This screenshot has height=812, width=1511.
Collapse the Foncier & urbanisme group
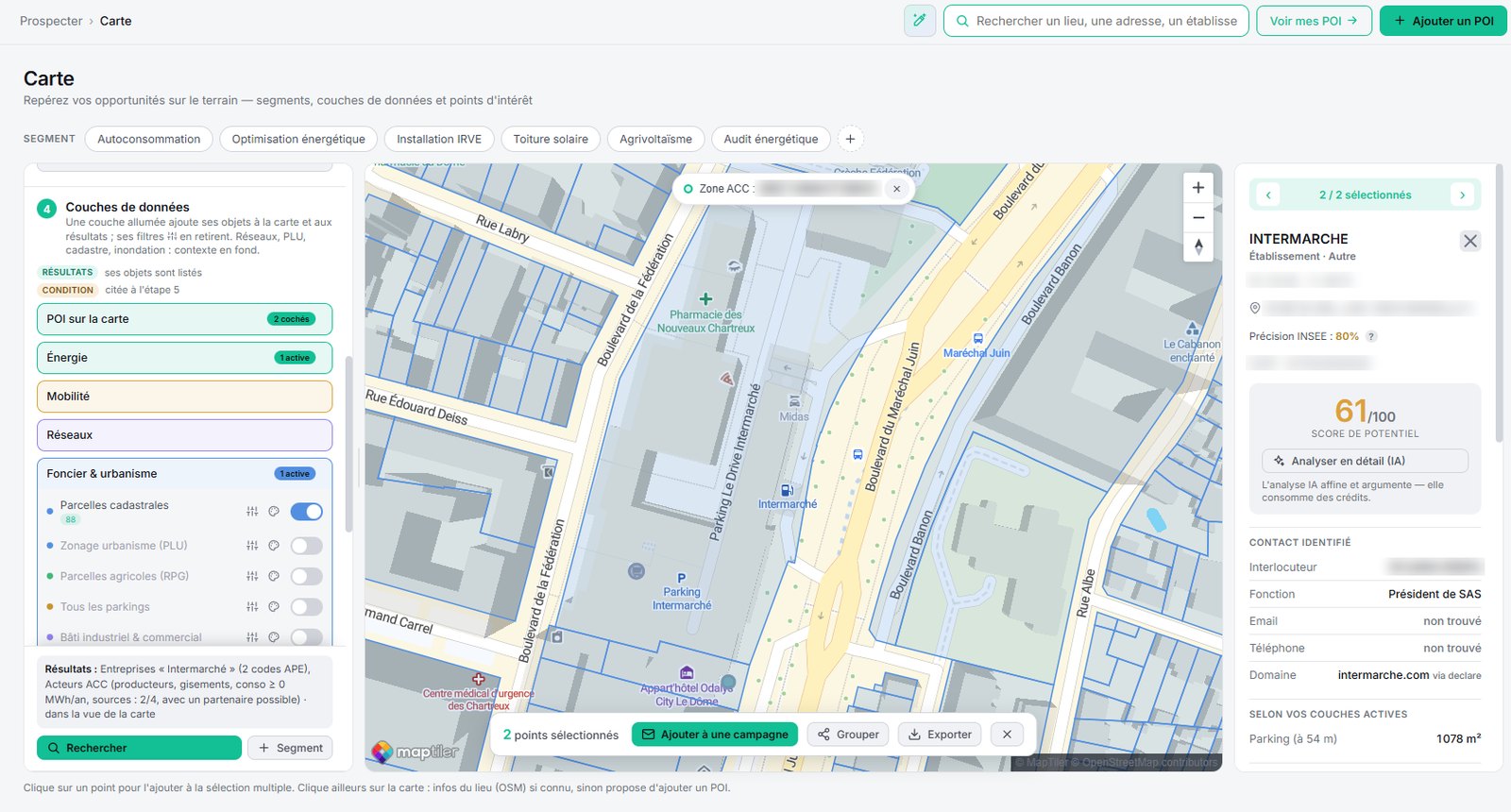tap(185, 474)
